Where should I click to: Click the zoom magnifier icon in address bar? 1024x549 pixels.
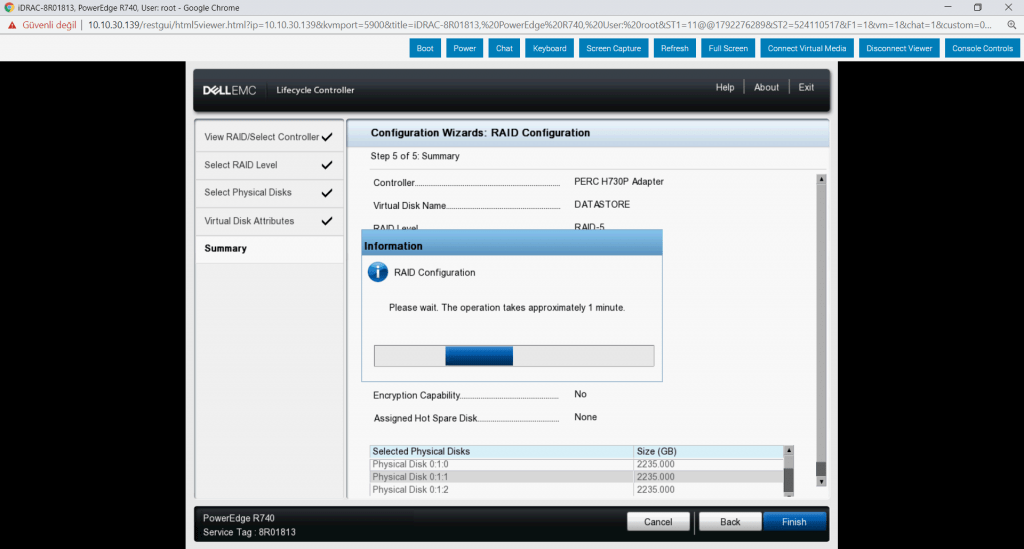coord(1011,24)
